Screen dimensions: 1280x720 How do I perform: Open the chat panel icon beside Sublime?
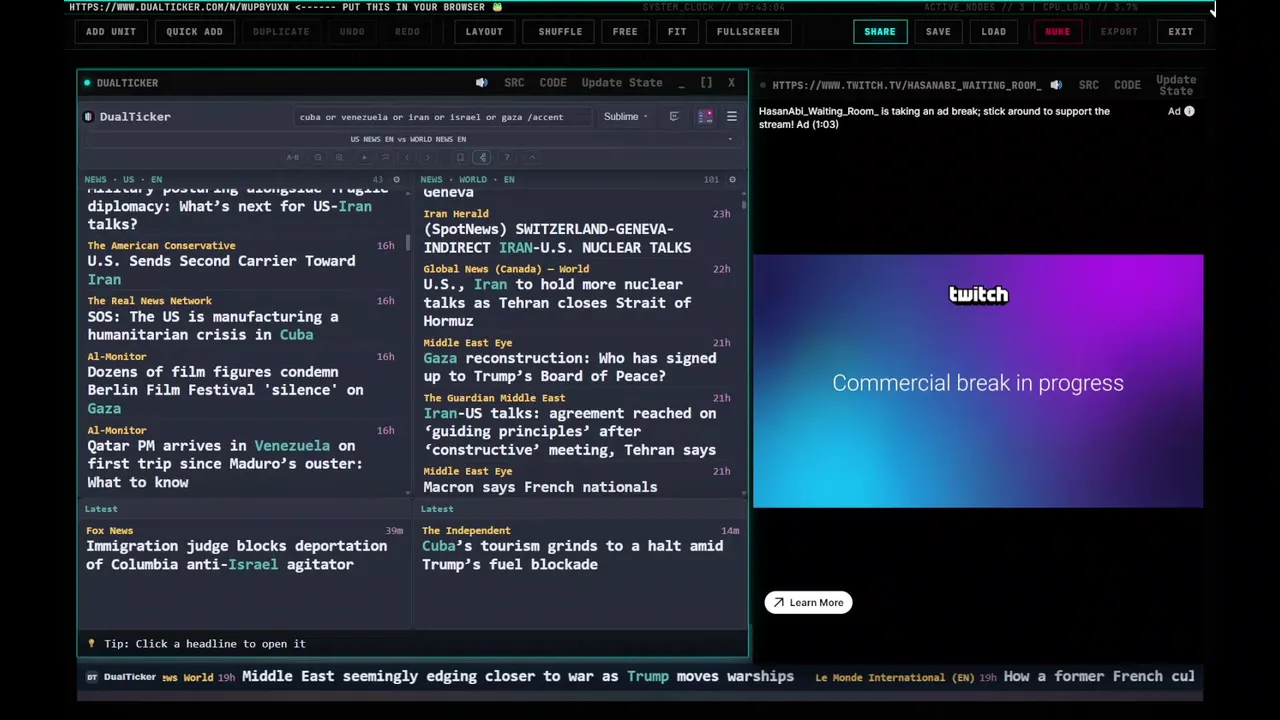pyautogui.click(x=674, y=117)
